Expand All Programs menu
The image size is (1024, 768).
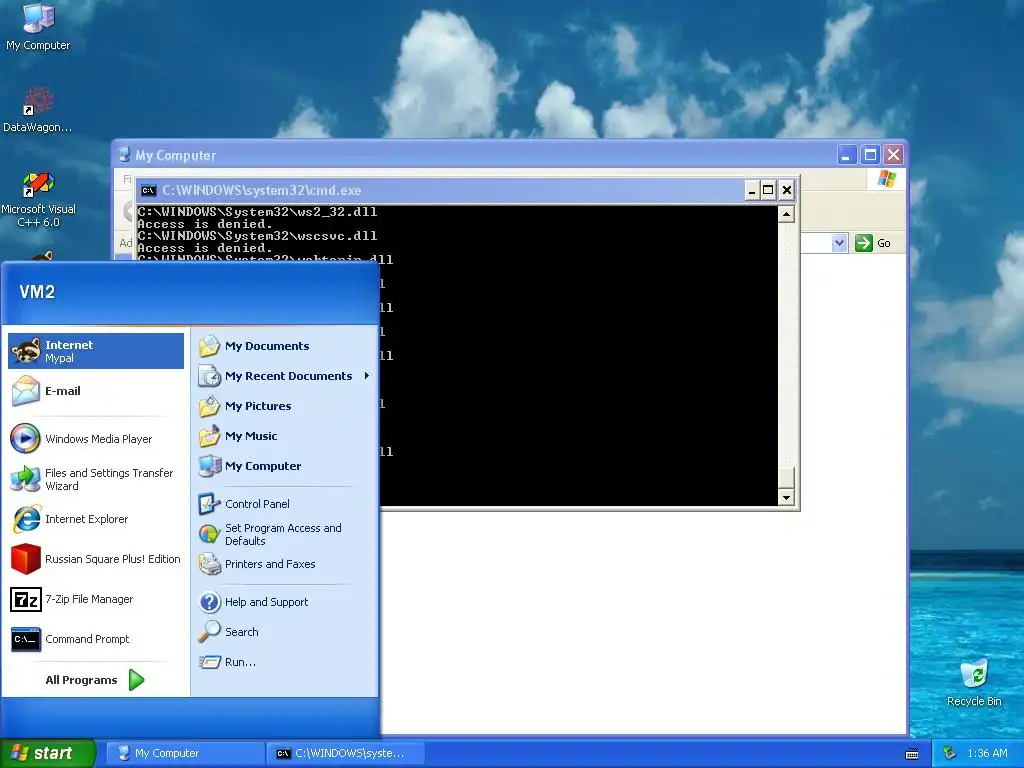click(x=95, y=680)
